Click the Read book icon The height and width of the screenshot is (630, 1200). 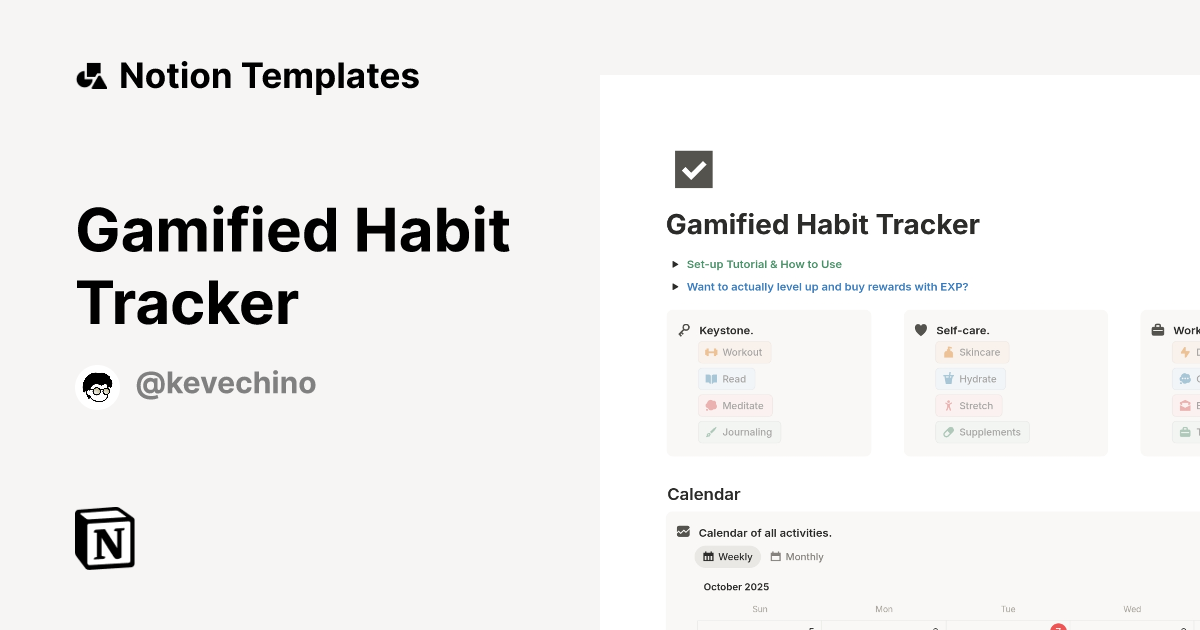click(710, 379)
